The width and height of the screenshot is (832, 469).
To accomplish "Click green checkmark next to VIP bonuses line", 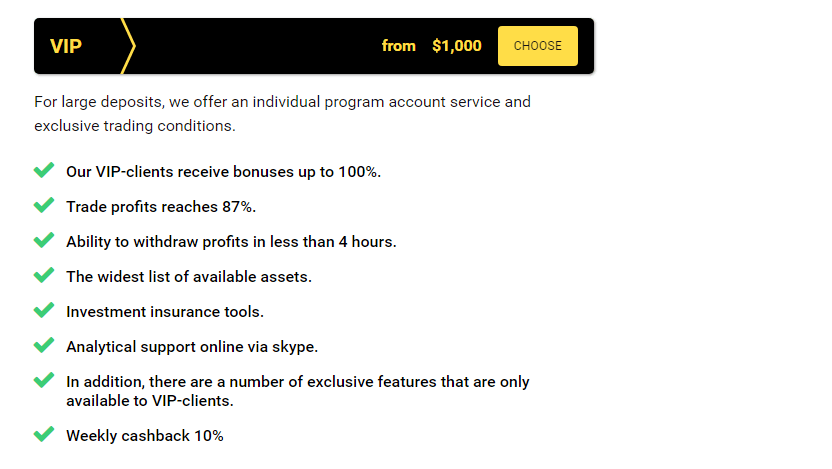I will click(44, 170).
